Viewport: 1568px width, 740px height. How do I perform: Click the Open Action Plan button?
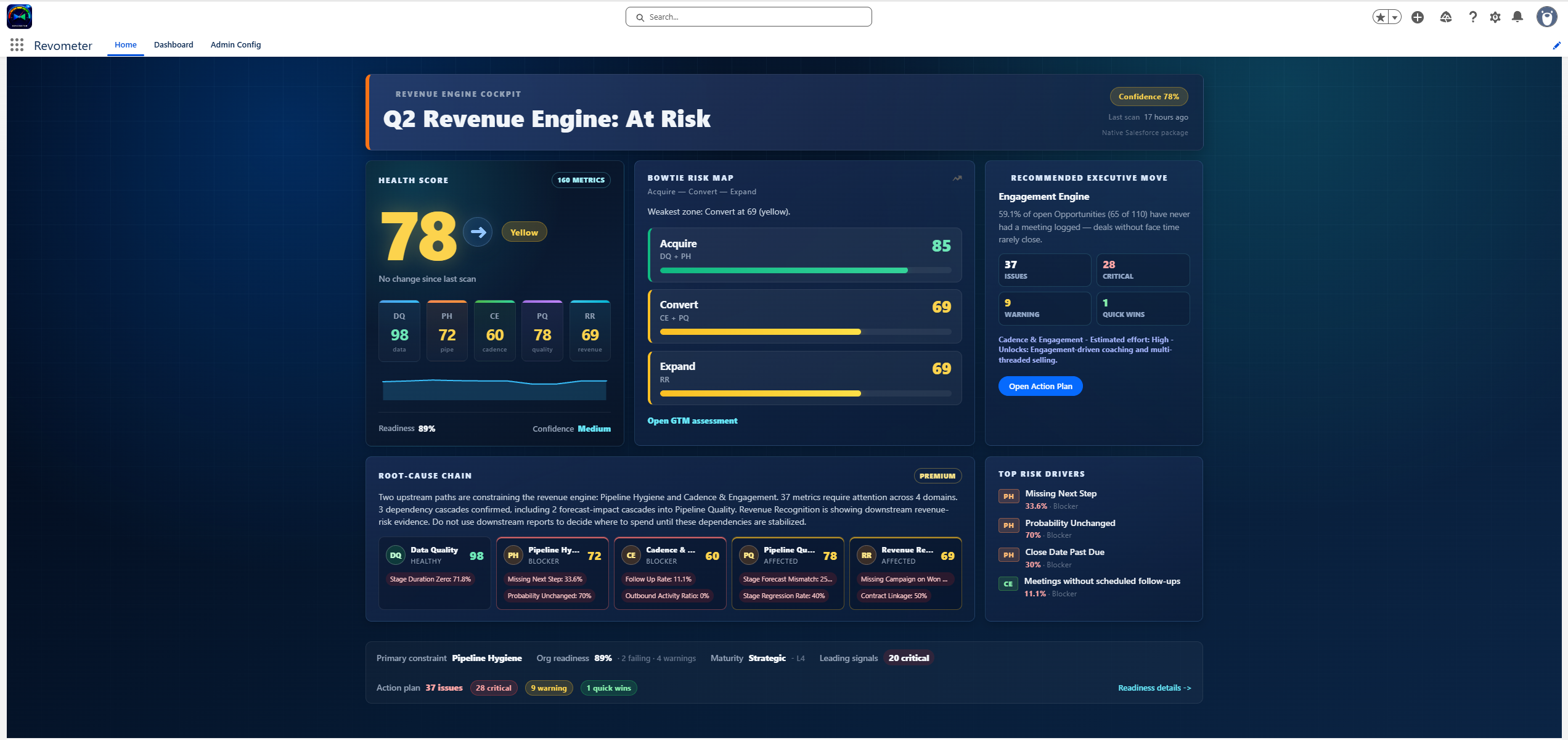click(x=1040, y=386)
